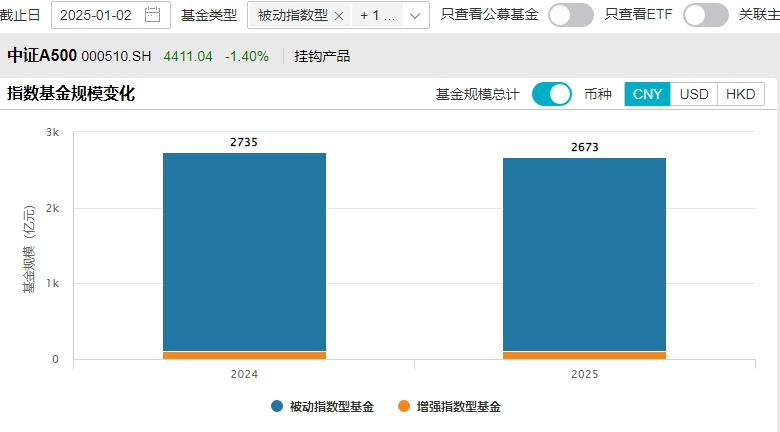Switch currency to USD
Image resolution: width=780 pixels, height=432 pixels.
[x=693, y=94]
